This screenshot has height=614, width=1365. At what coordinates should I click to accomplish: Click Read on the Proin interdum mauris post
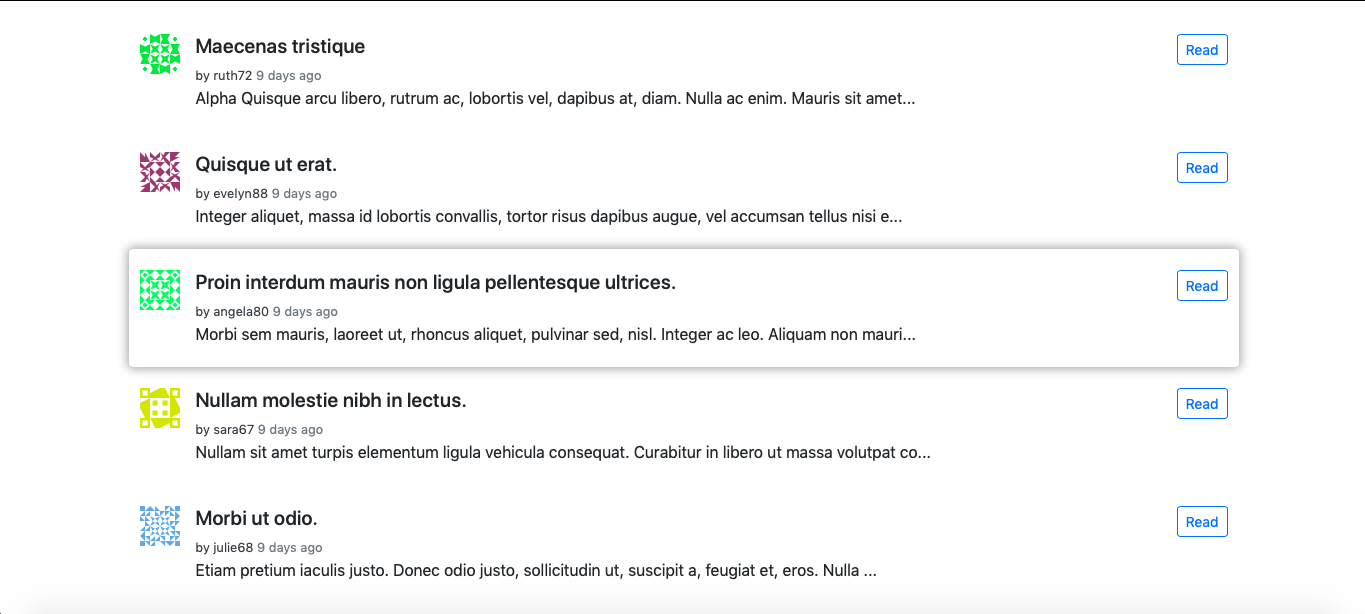pos(1202,286)
